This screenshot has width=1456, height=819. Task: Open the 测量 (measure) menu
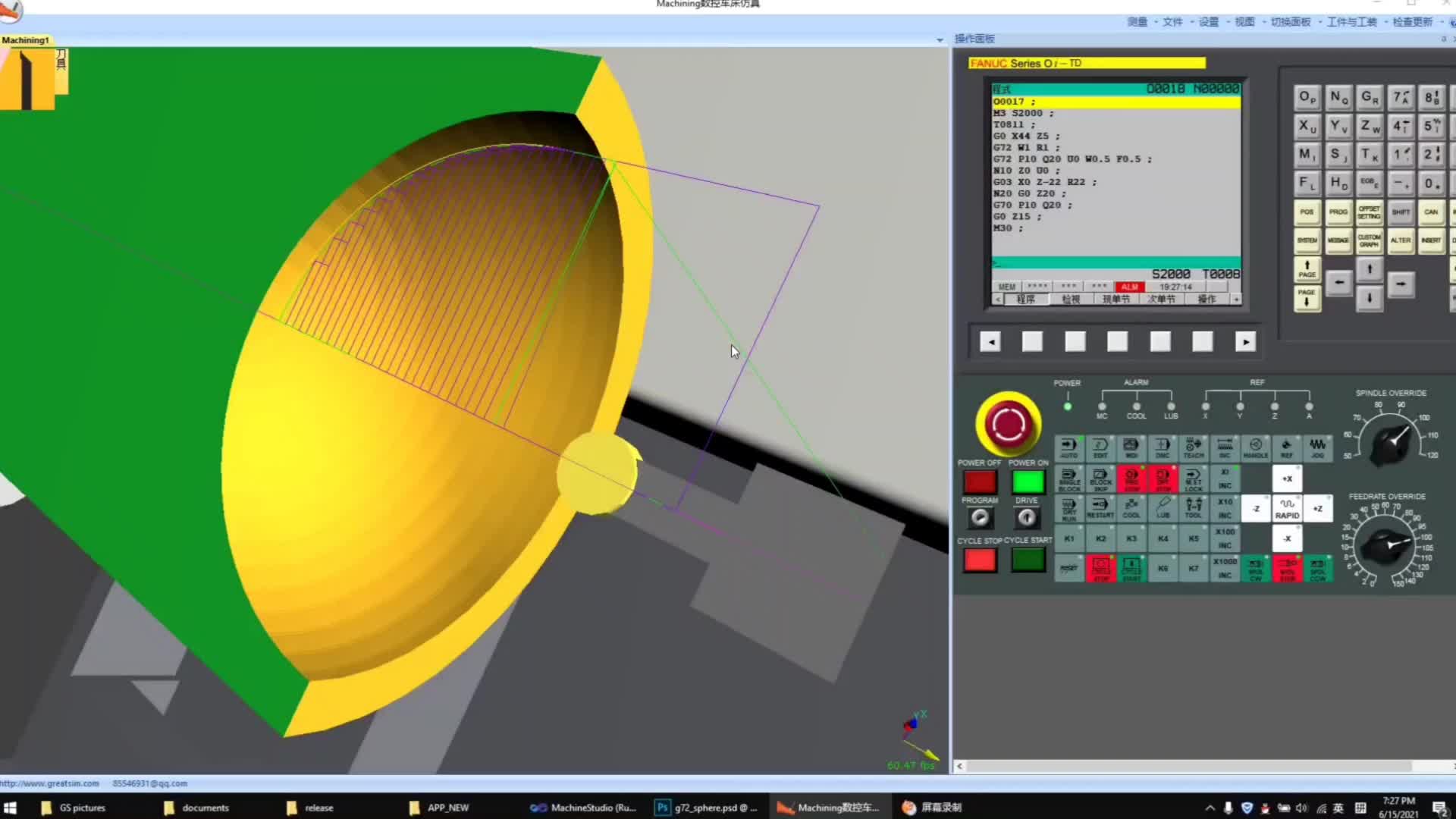1137,22
